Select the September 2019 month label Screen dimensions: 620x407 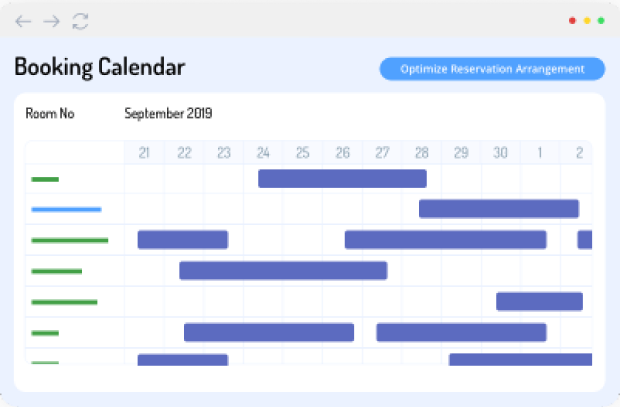[168, 114]
